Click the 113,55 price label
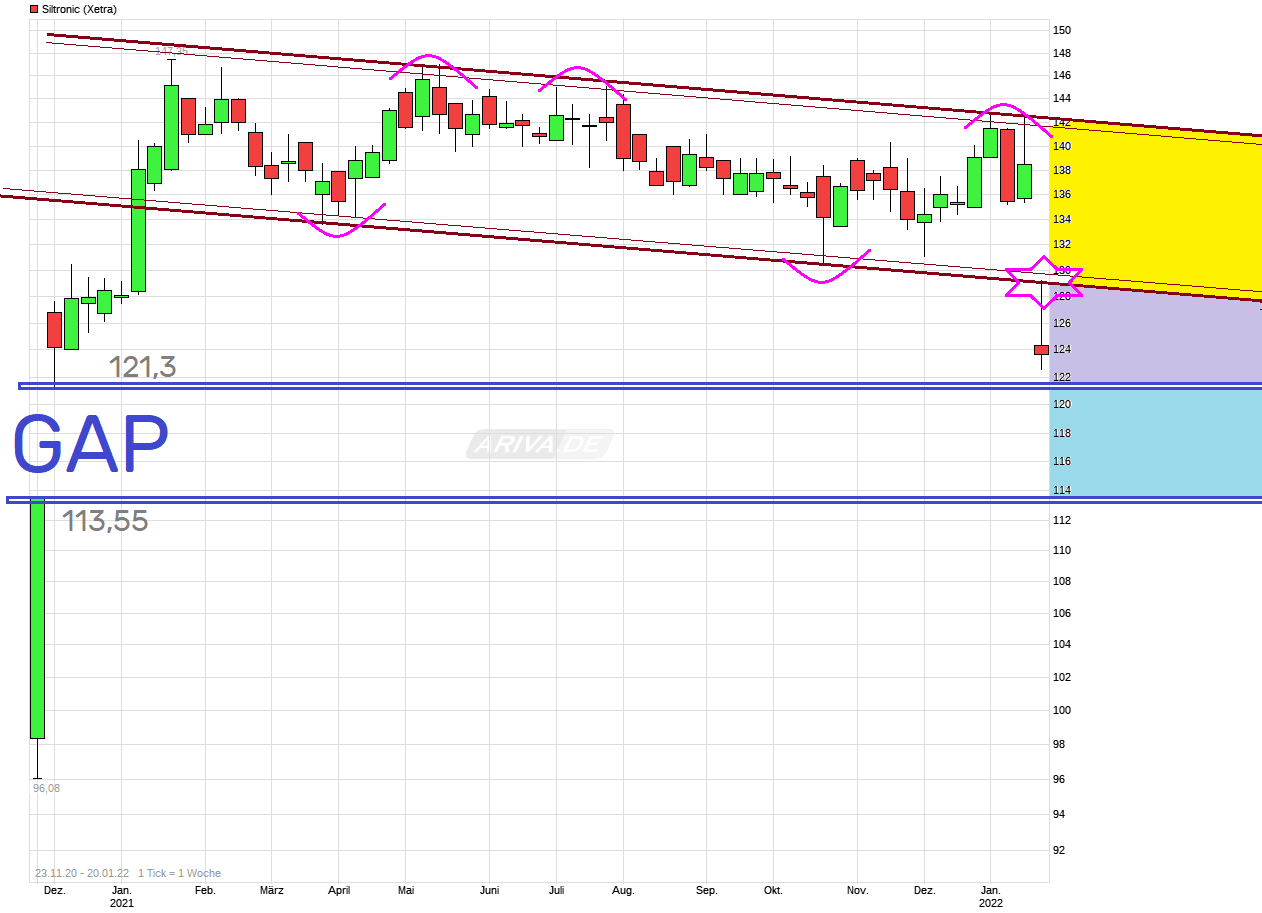Image resolution: width=1262 pixels, height=913 pixels. pos(105,521)
